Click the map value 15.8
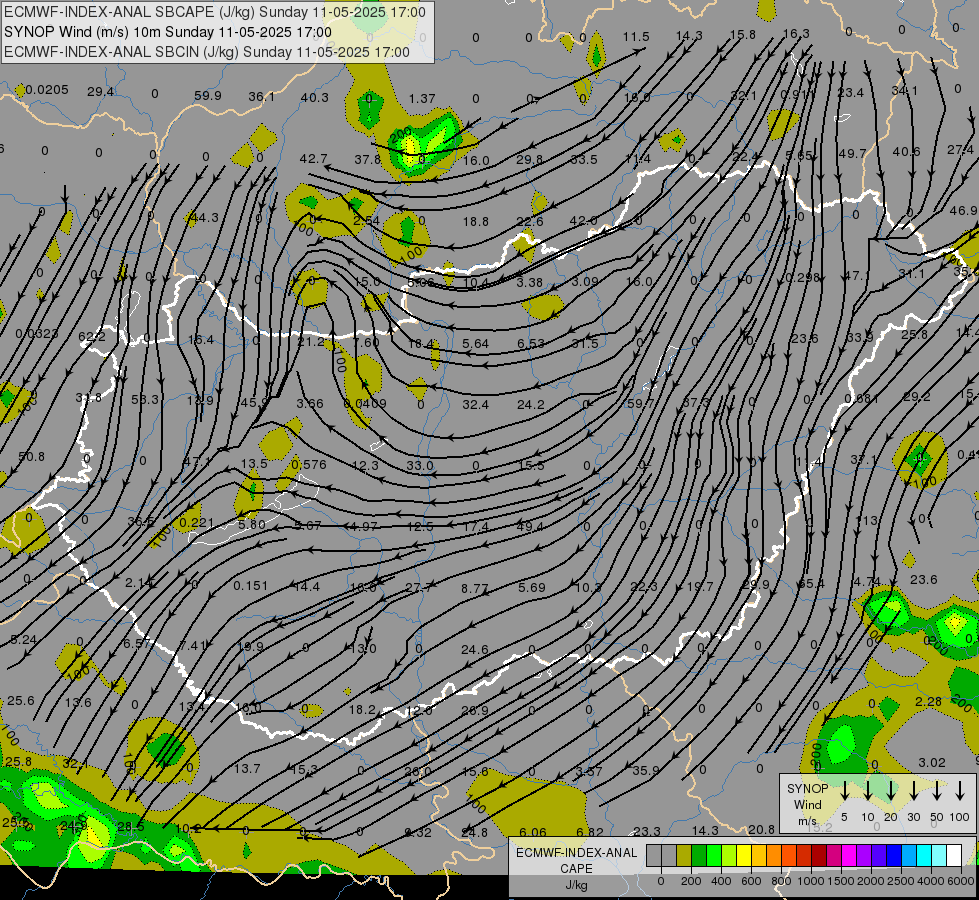Image resolution: width=979 pixels, height=900 pixels. click(743, 34)
